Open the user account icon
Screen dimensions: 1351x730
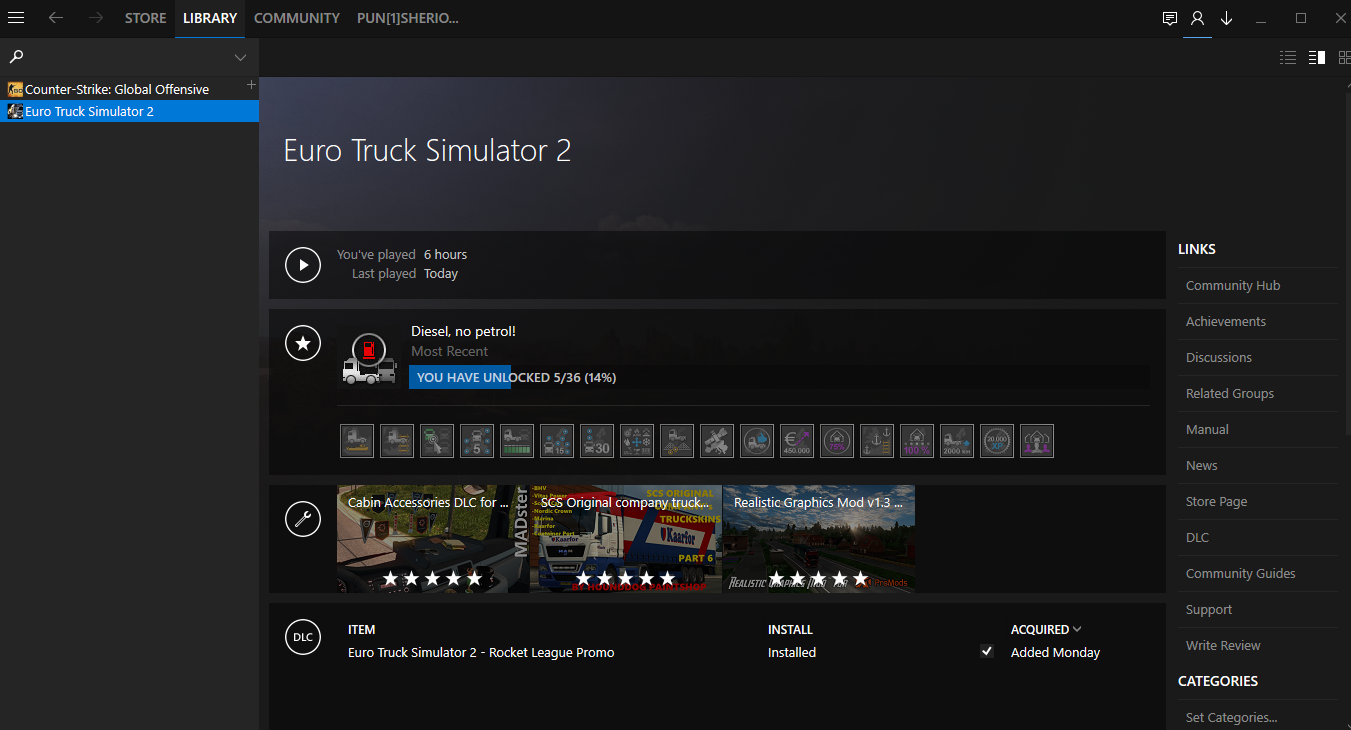tap(1197, 18)
